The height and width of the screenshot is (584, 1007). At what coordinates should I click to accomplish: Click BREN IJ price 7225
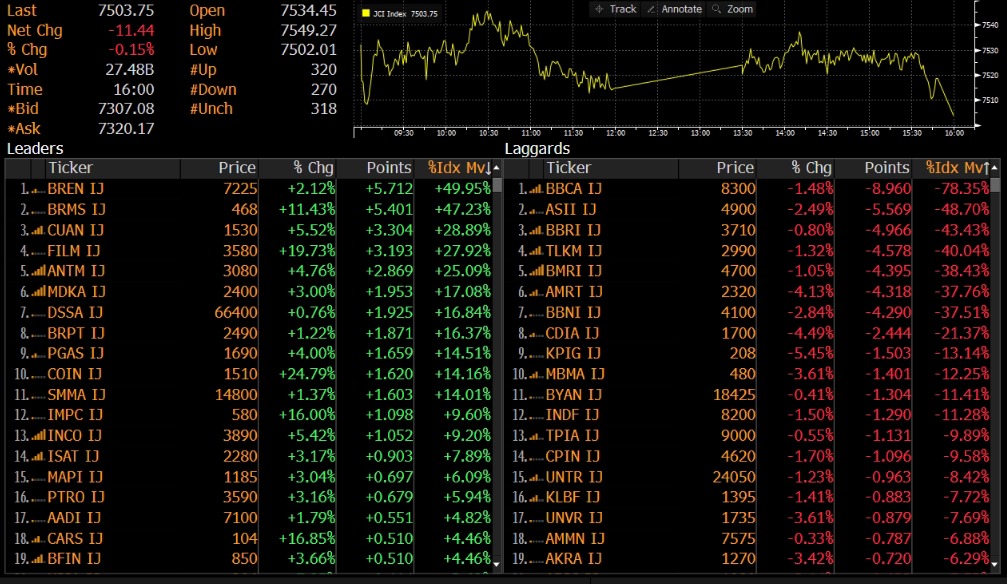[240, 190]
